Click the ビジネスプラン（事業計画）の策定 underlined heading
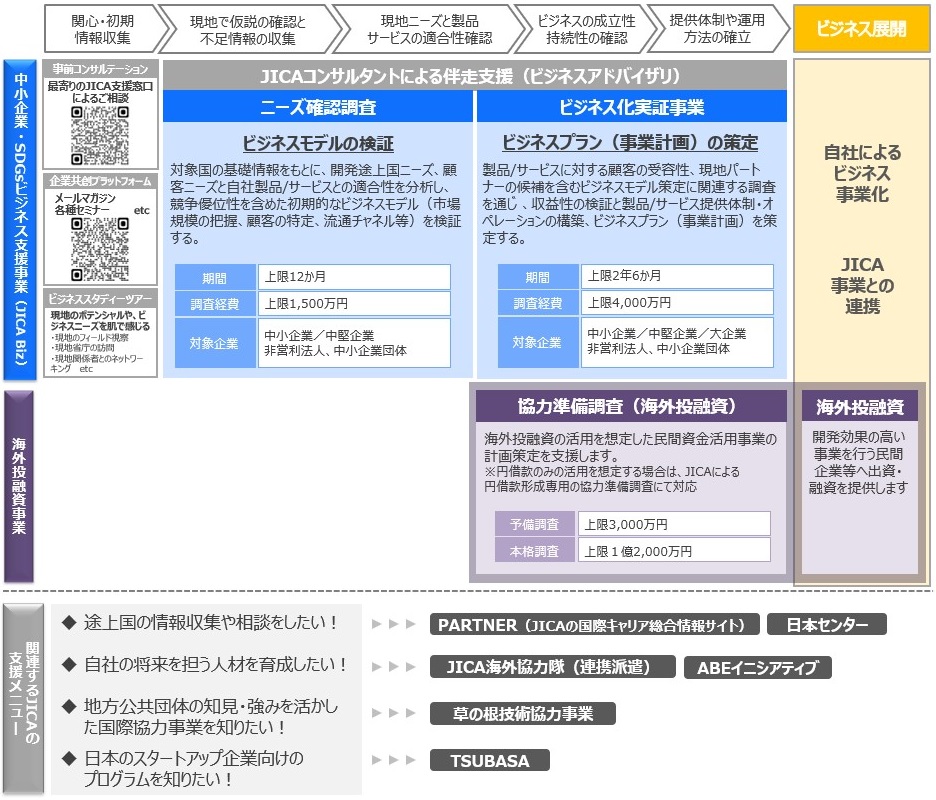The image size is (936, 800). 630,143
